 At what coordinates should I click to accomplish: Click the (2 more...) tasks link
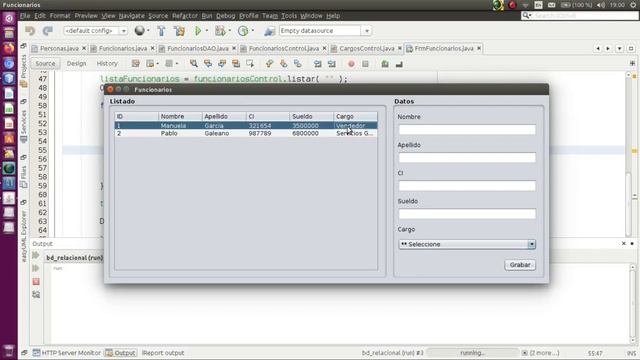544,353
